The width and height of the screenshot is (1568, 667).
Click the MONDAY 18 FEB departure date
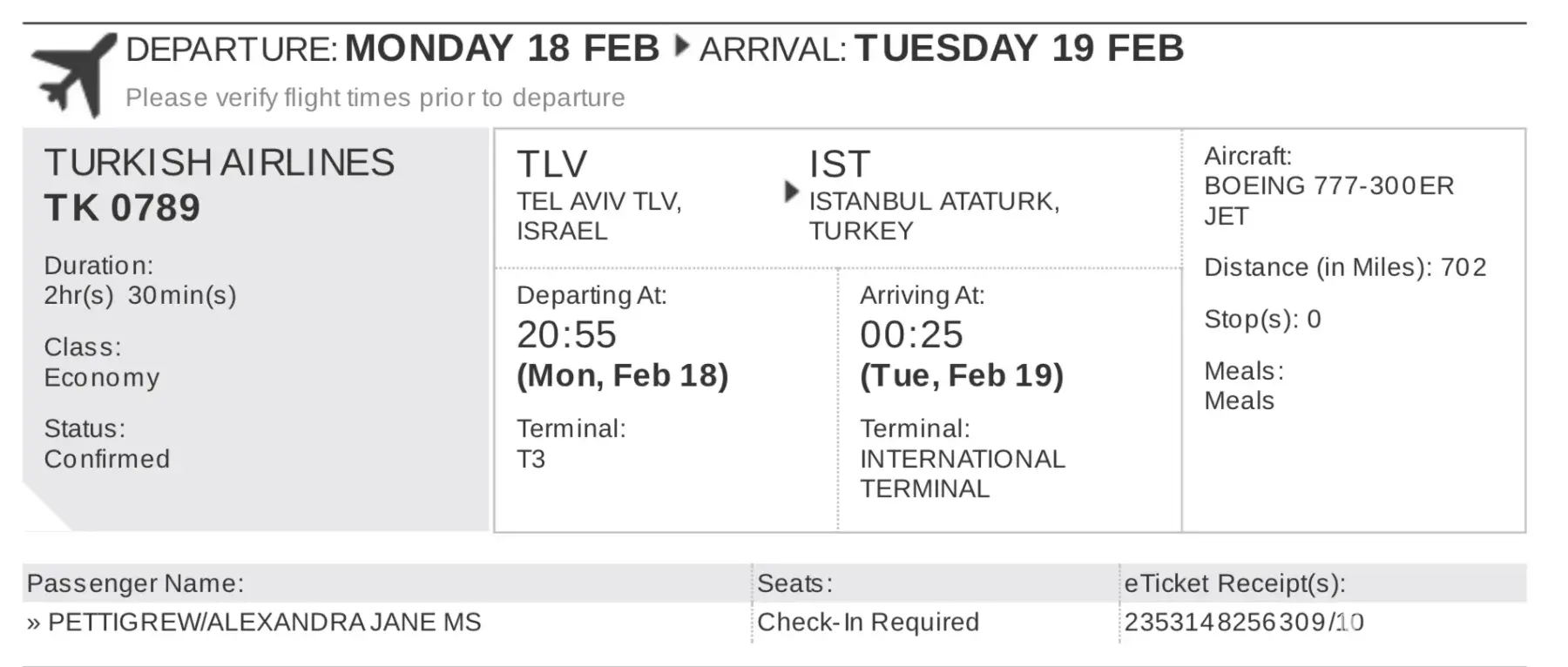pyautogui.click(x=502, y=49)
